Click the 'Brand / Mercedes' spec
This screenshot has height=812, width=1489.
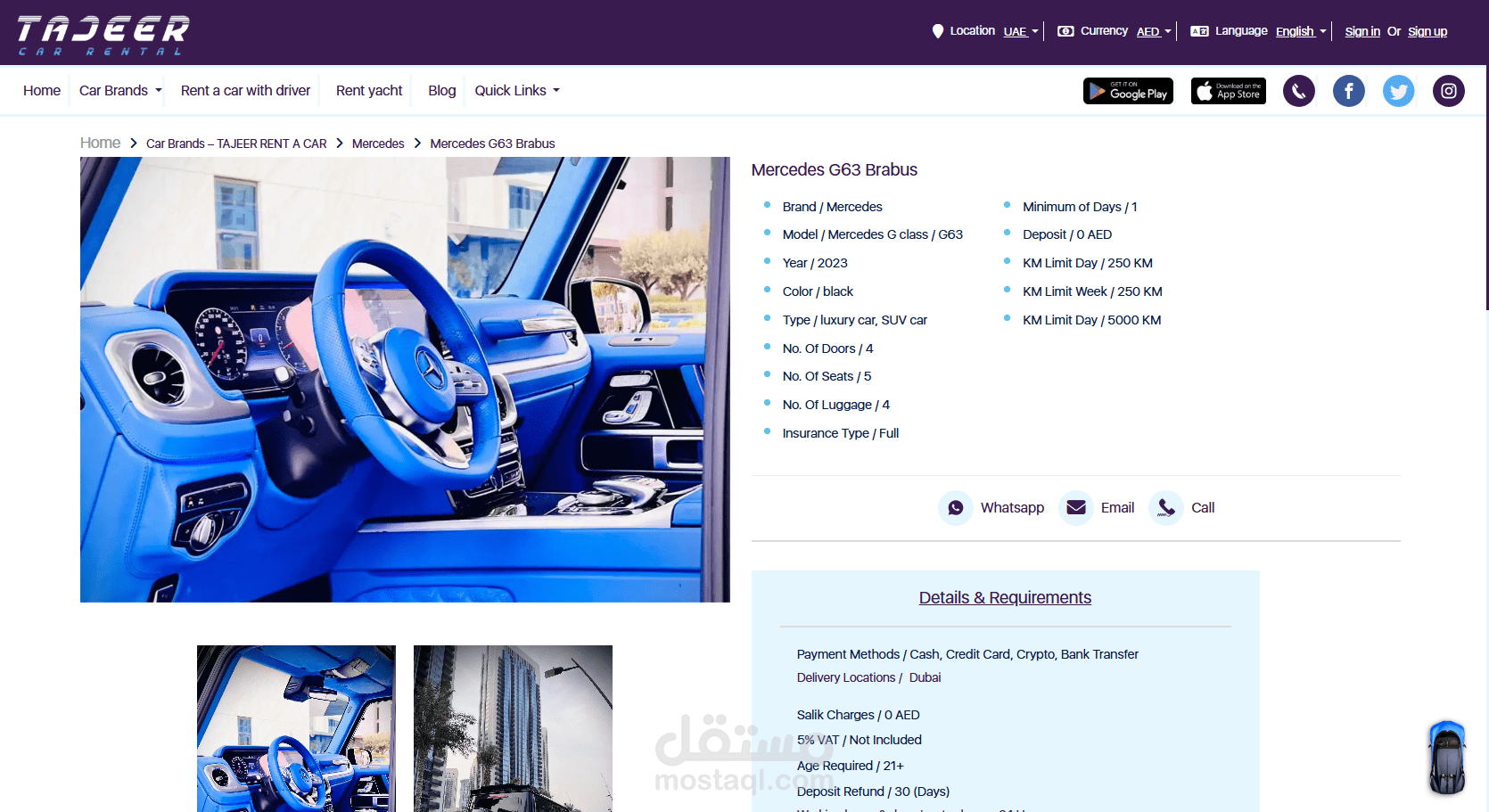click(832, 207)
